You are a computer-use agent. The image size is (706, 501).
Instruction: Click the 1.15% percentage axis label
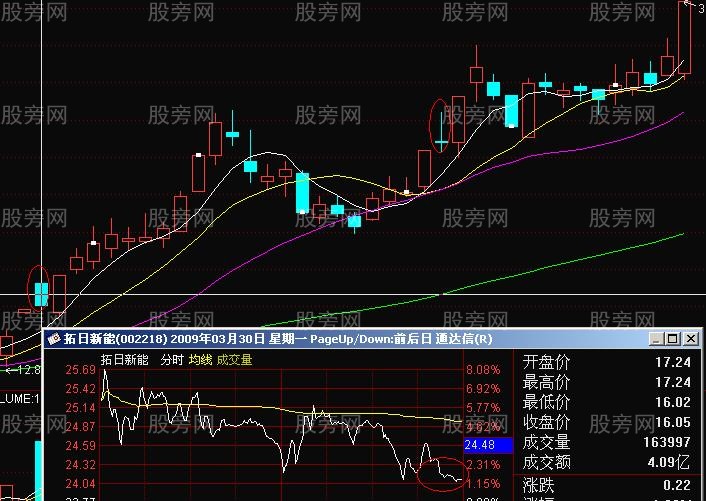tap(483, 484)
